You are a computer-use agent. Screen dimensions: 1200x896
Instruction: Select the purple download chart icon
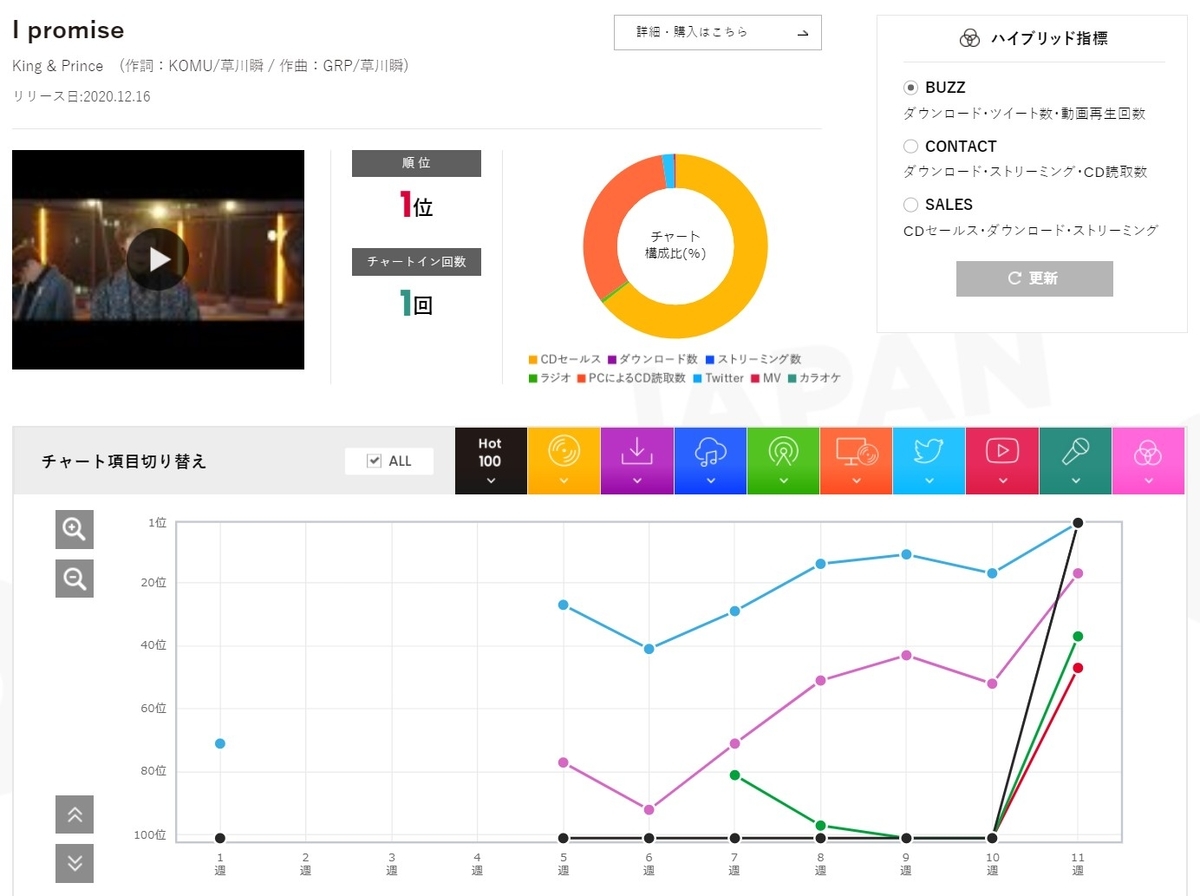point(637,460)
